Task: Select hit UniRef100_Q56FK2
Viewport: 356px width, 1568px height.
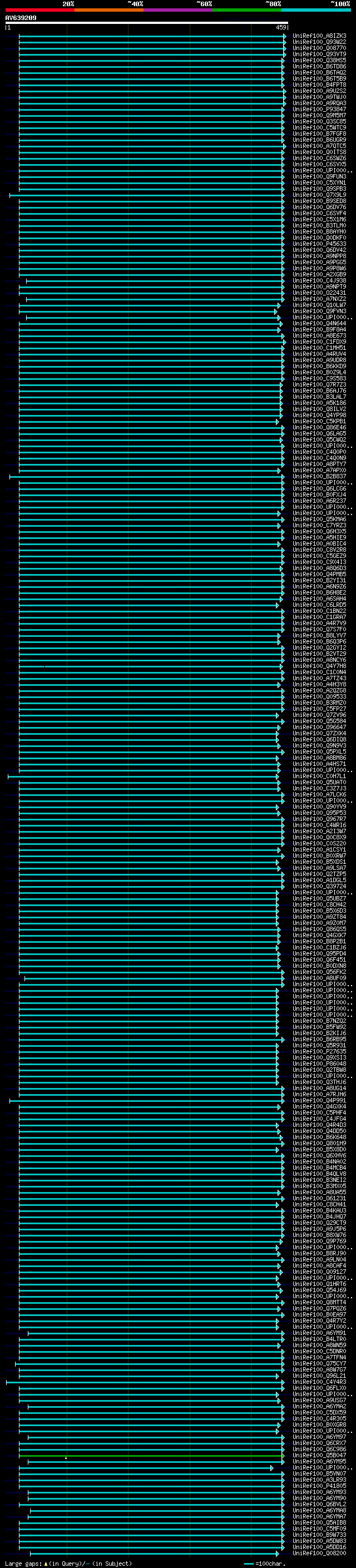Action: click(319, 972)
